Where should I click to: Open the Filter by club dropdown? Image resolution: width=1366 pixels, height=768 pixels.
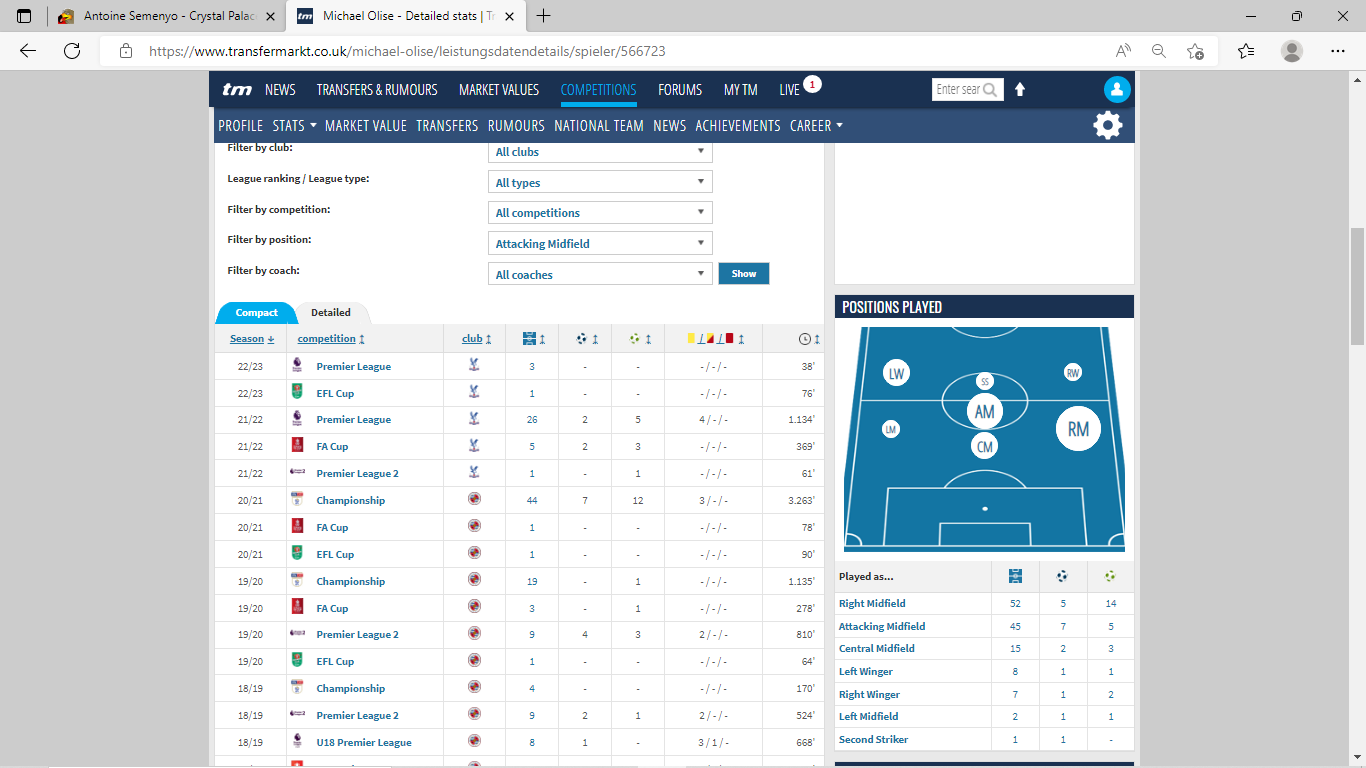[601, 152]
